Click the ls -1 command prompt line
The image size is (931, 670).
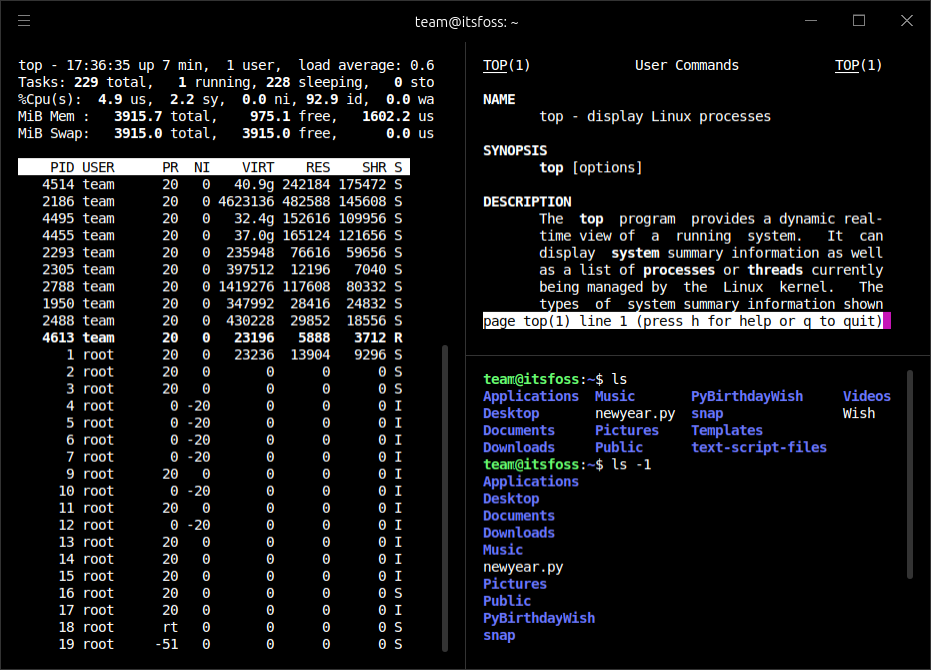coord(566,464)
